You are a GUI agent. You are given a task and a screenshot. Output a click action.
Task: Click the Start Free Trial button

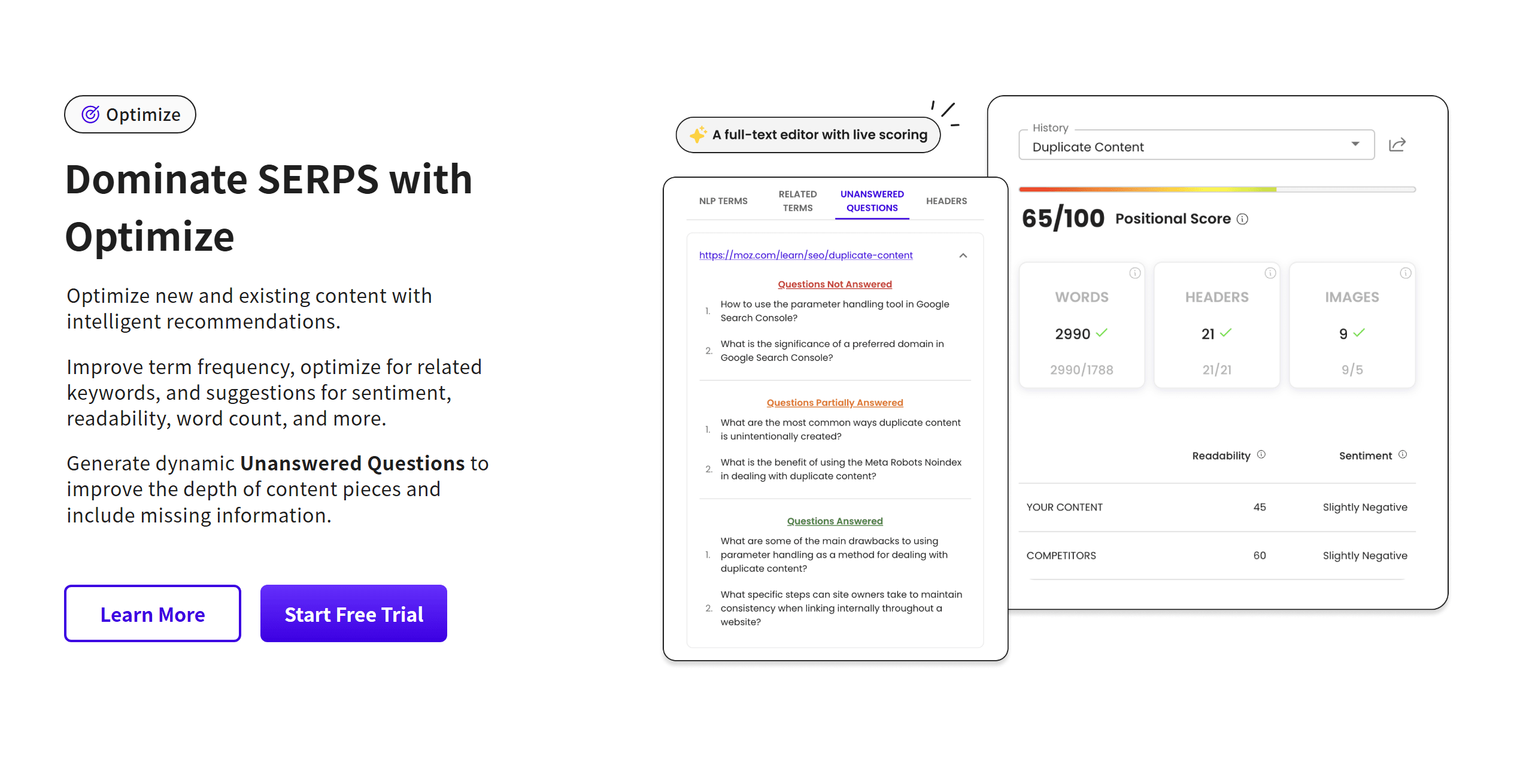pos(354,614)
